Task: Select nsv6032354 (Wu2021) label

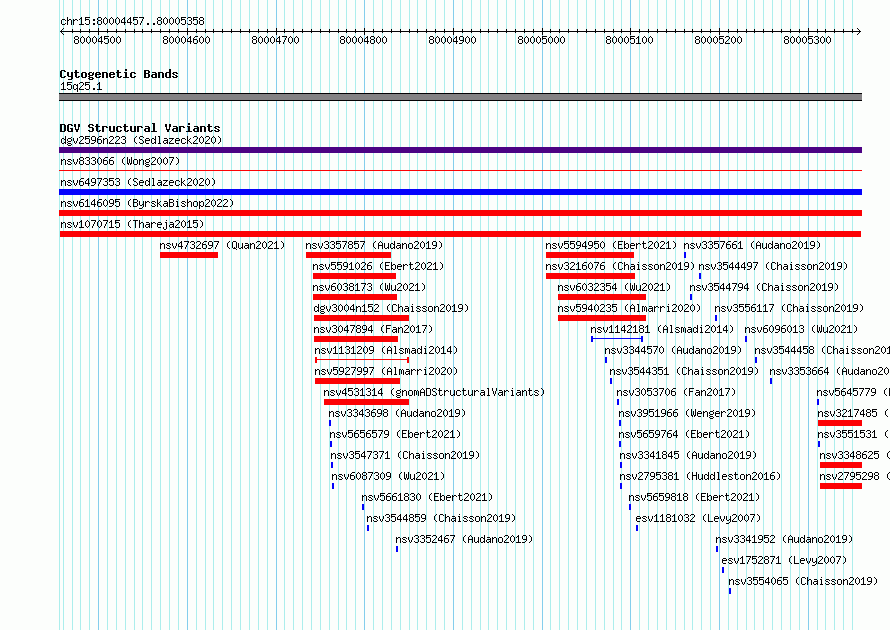Action: (x=614, y=287)
